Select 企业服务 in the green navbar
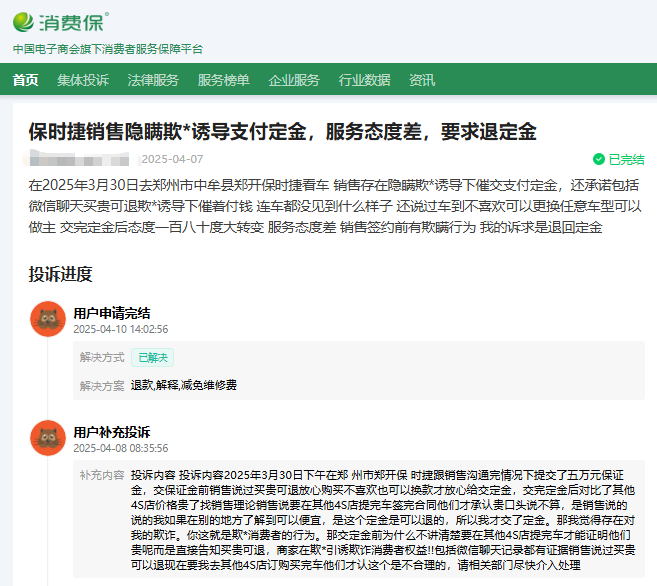The image size is (657, 586). pyautogui.click(x=294, y=80)
